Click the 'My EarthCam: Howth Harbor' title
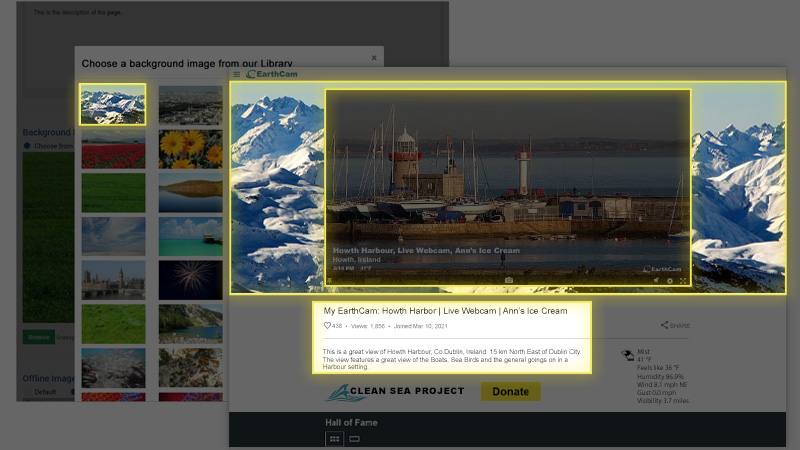 445,311
